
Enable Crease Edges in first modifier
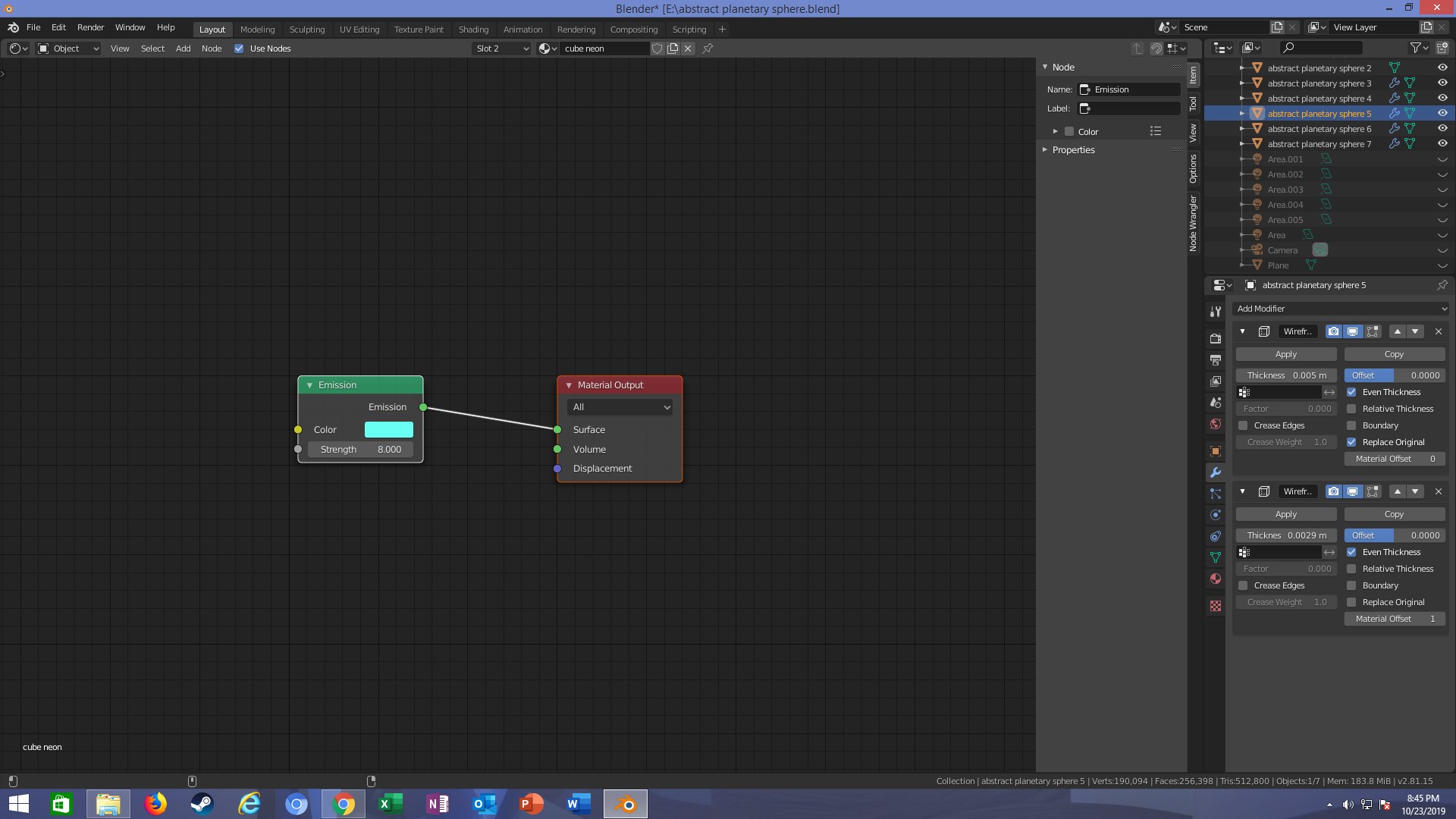[x=1243, y=425]
